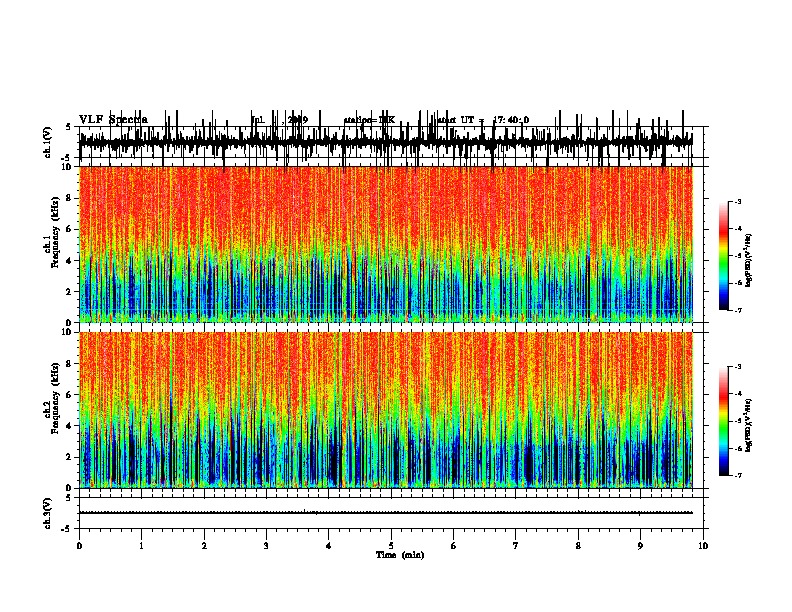This screenshot has width=792, height=612.
Task: Click the "start UT = 17:40:0" header text
Action: coord(483,120)
